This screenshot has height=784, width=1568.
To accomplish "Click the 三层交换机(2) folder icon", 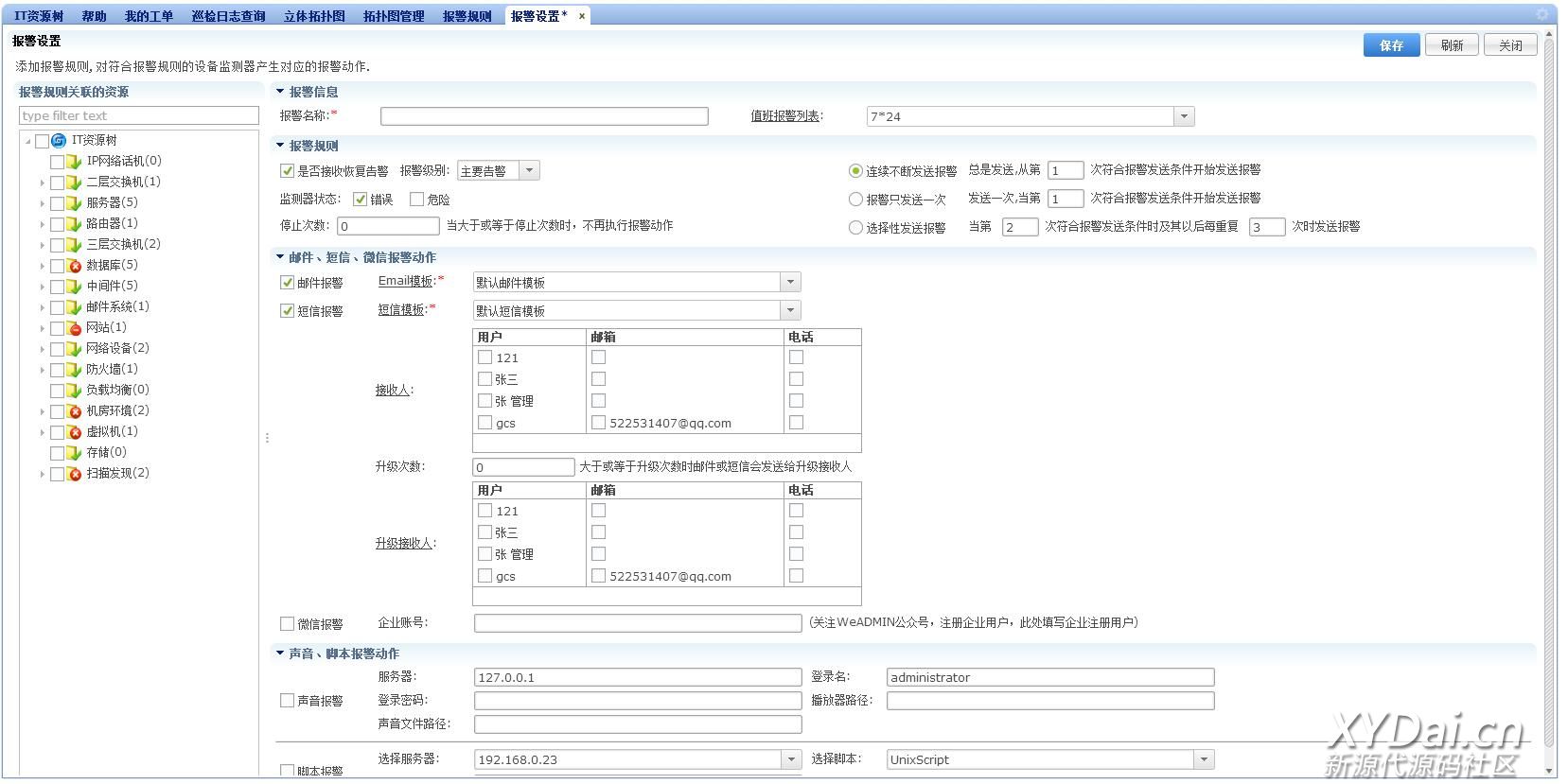I will tap(74, 244).
